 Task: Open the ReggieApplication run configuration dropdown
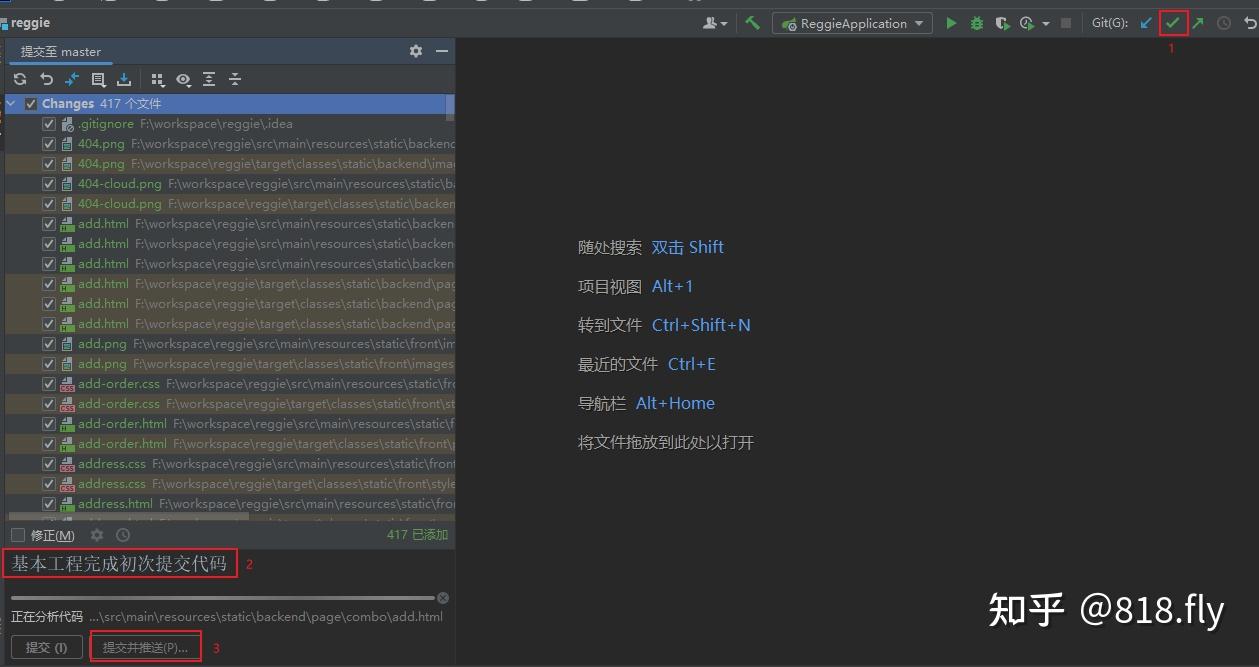(852, 23)
